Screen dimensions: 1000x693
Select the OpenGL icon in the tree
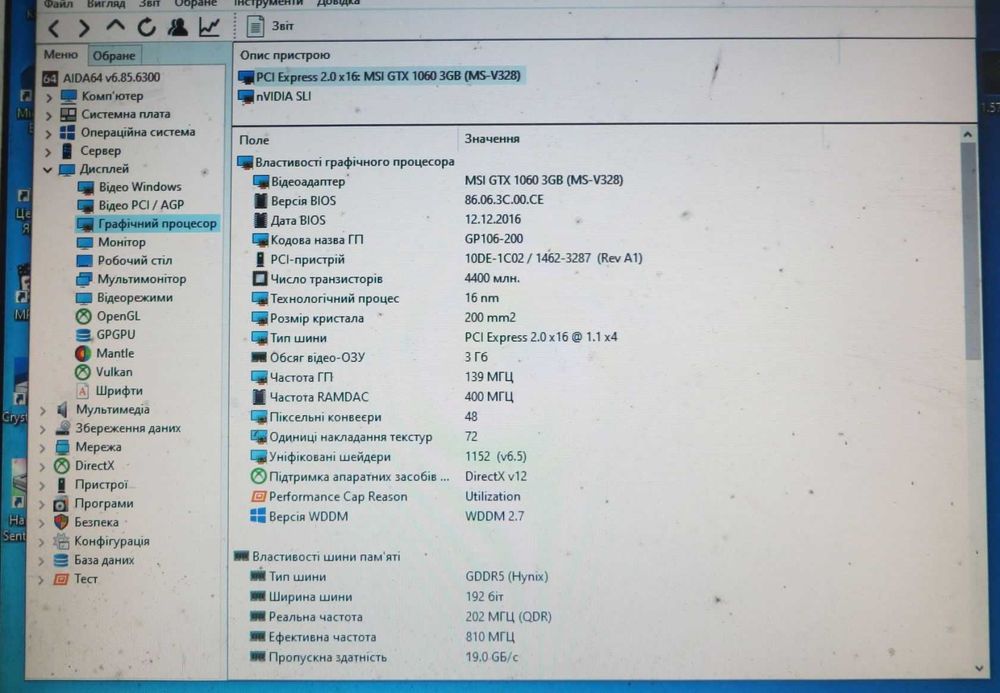[x=84, y=317]
